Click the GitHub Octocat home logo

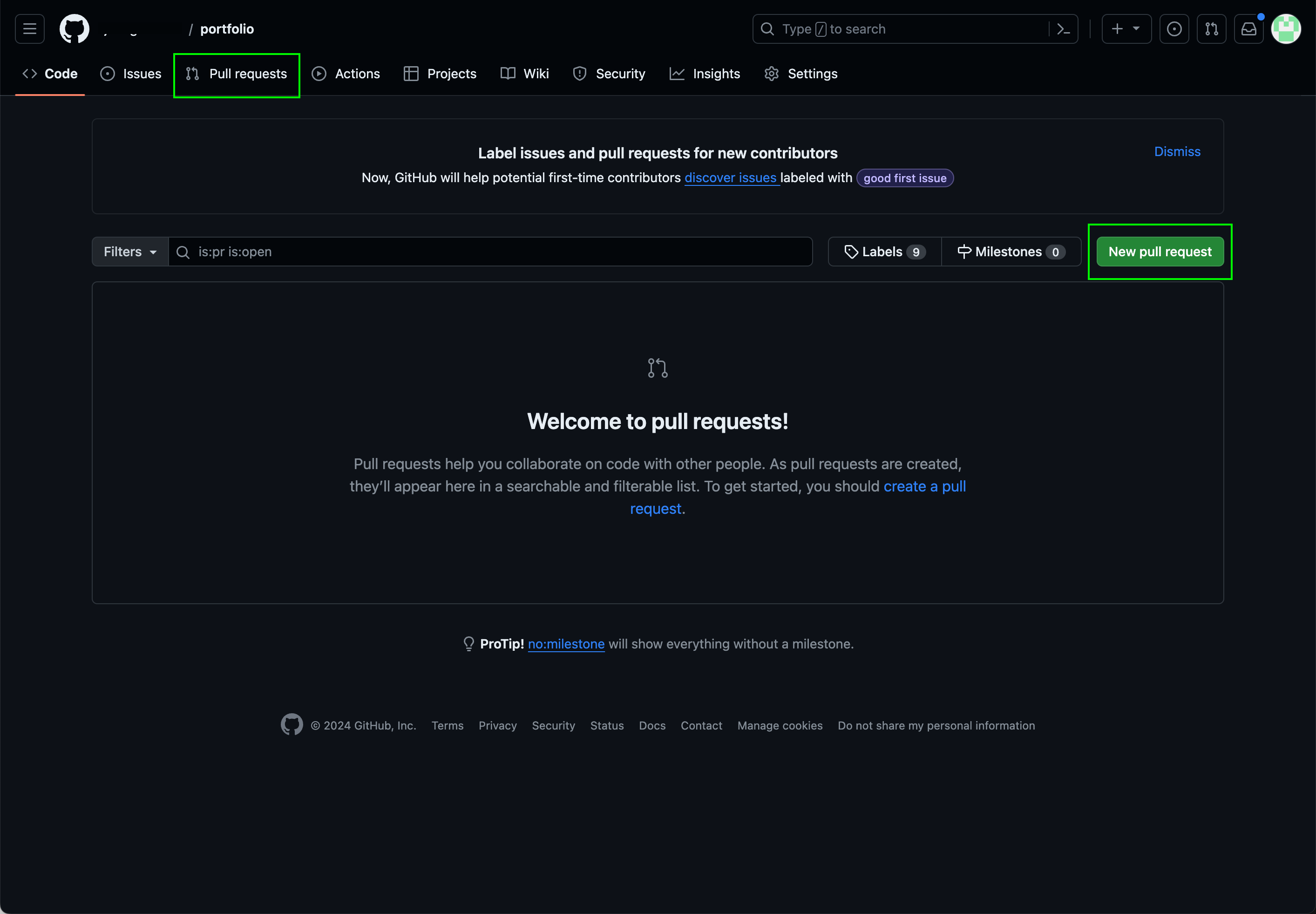(75, 28)
